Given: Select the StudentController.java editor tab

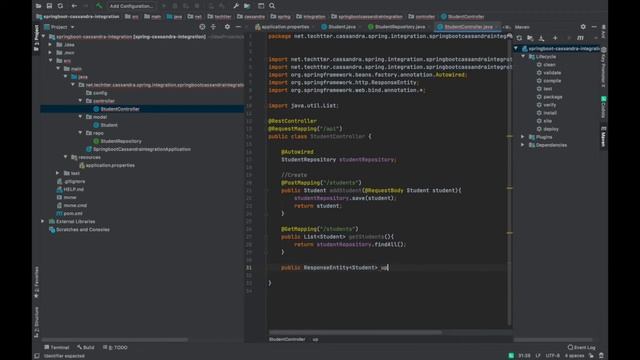Looking at the screenshot, I should [468, 27].
